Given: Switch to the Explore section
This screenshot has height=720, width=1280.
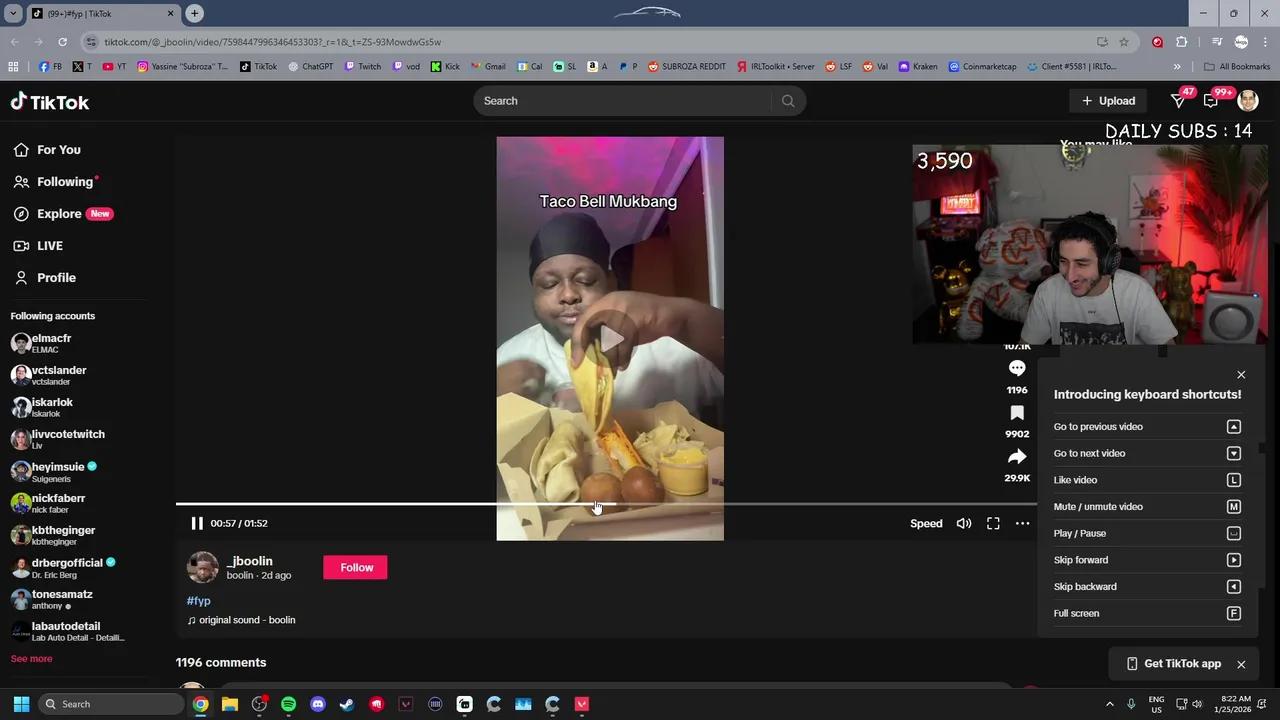Looking at the screenshot, I should click(x=61, y=213).
